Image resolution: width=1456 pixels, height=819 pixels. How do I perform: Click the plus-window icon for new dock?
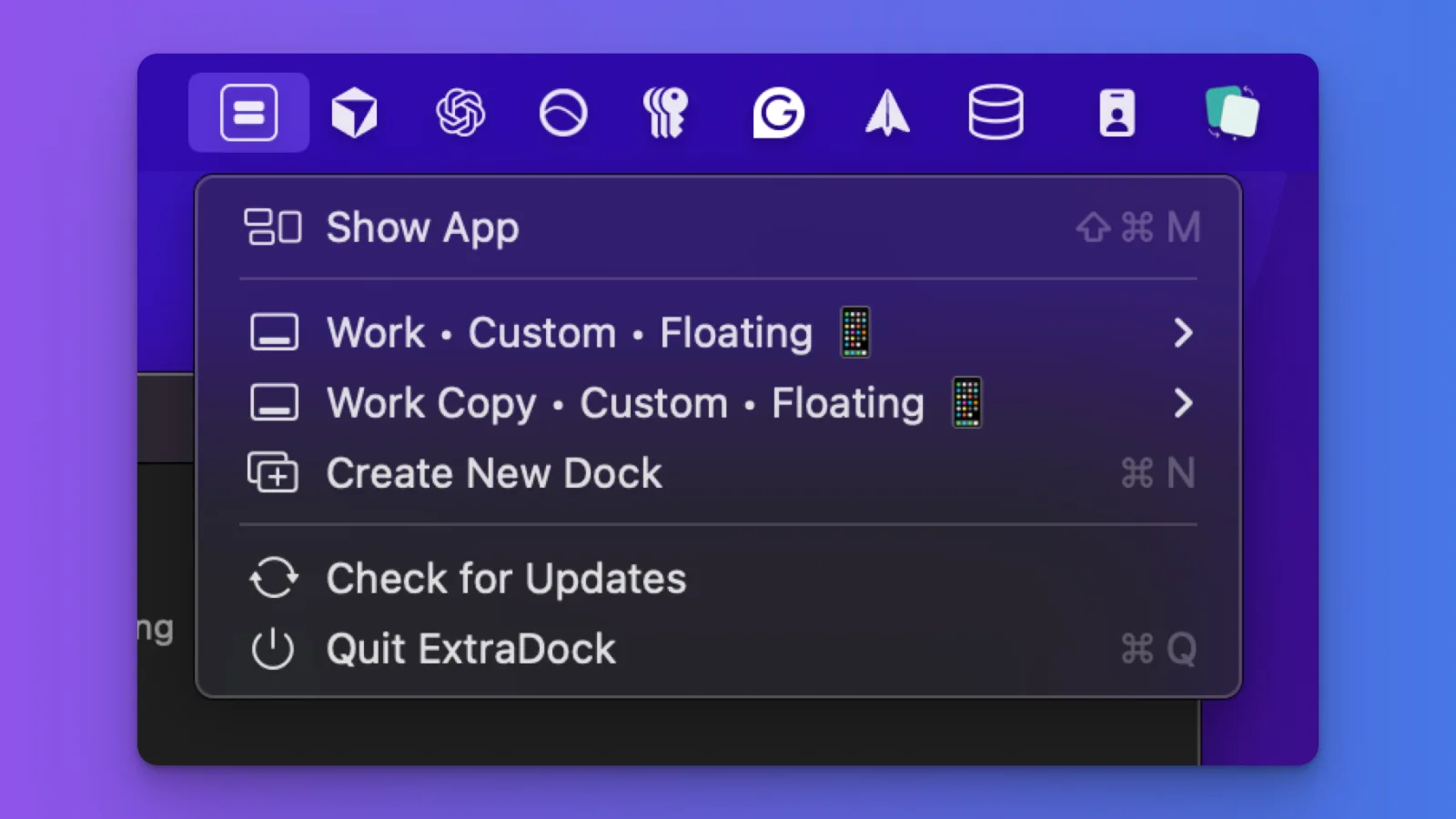273,473
